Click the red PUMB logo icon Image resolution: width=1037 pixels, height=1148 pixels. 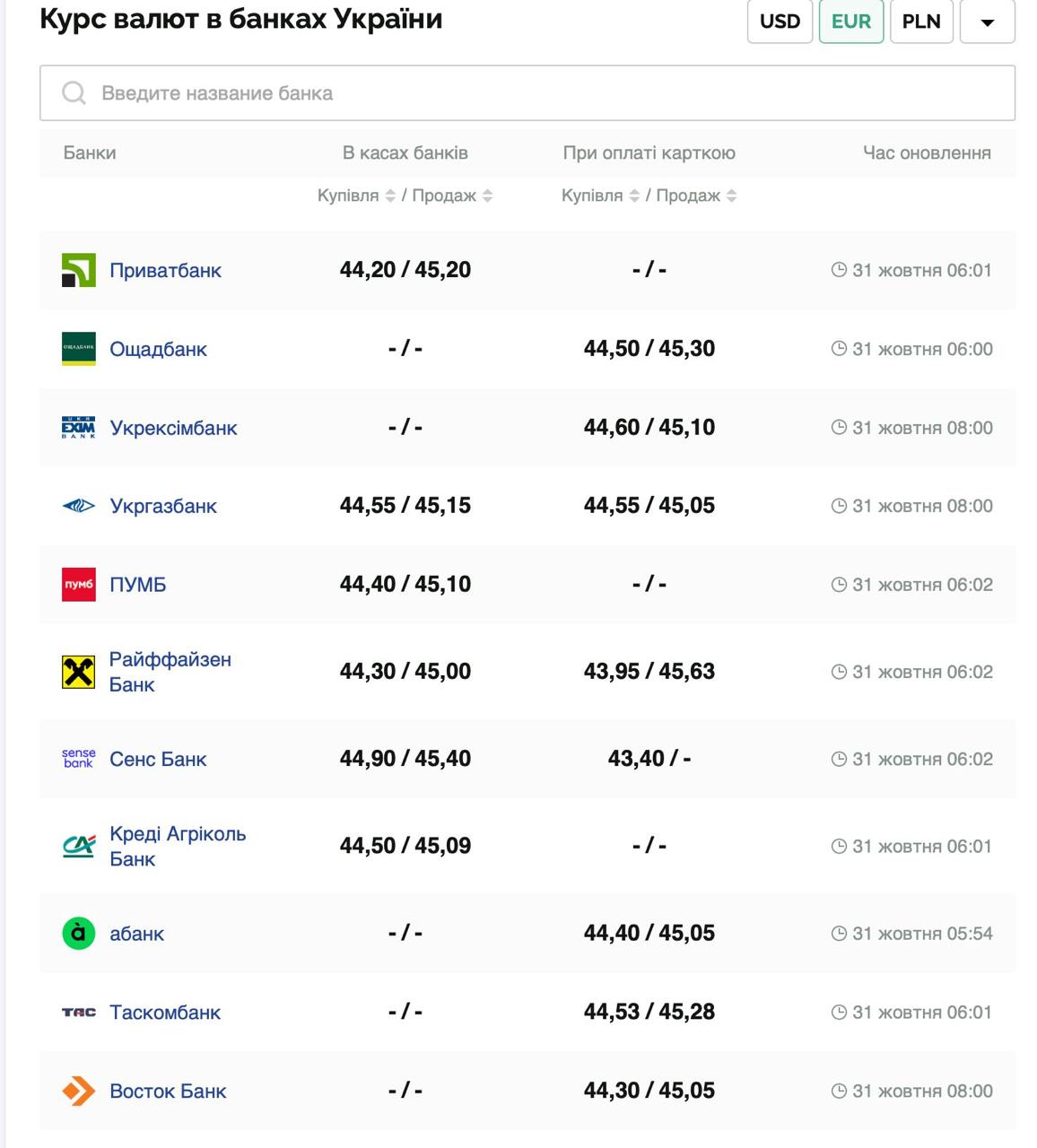[78, 585]
